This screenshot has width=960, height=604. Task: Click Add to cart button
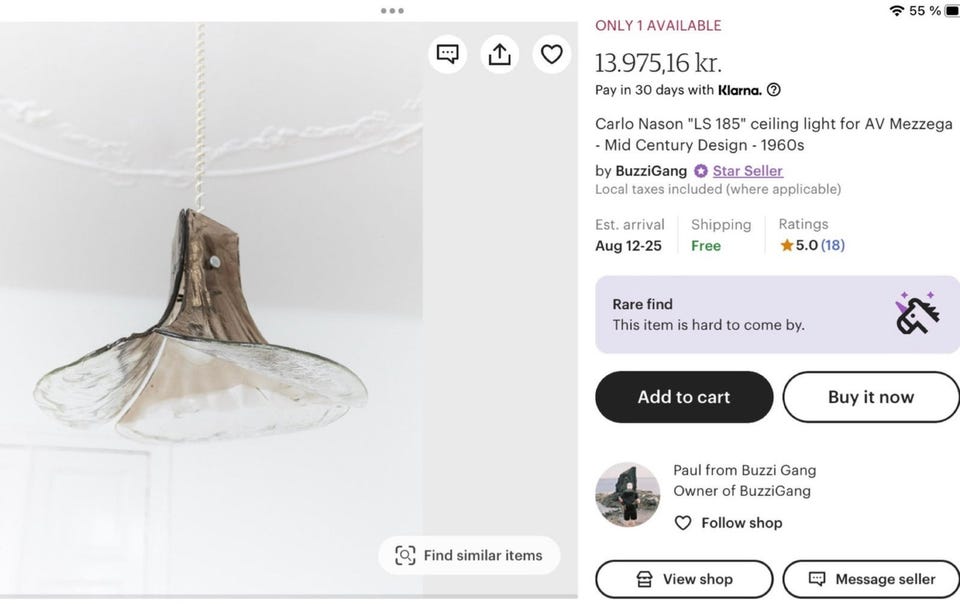click(x=684, y=397)
